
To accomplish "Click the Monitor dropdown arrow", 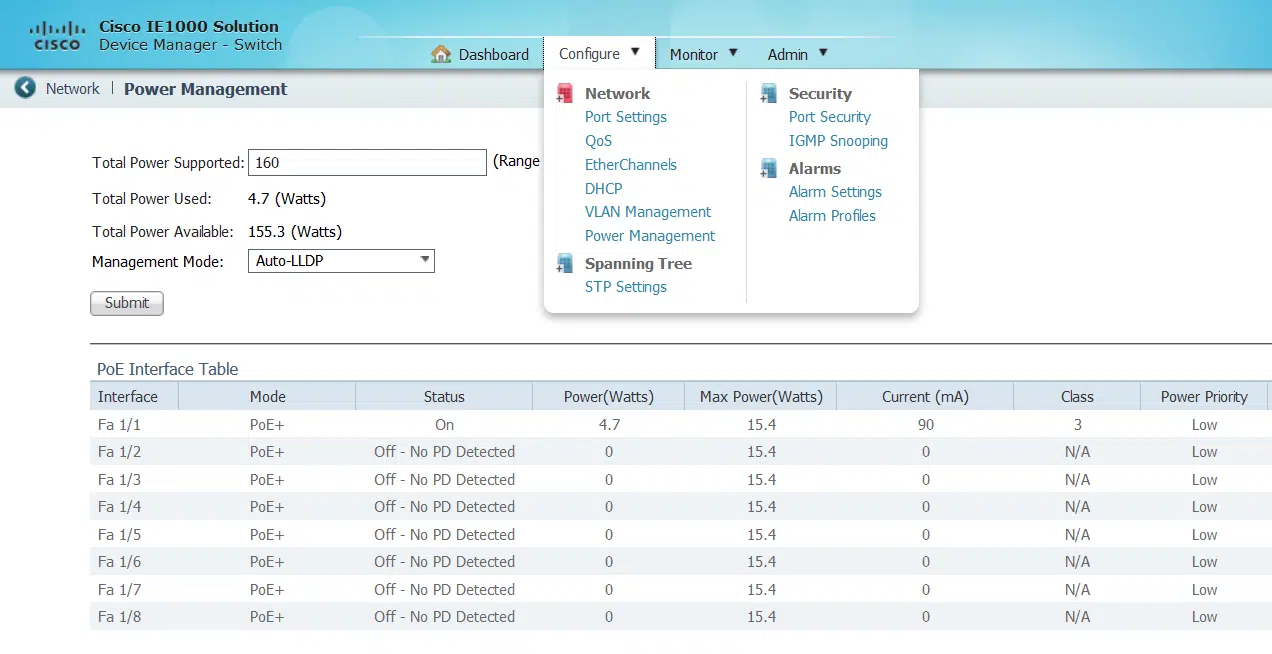I will pos(733,53).
